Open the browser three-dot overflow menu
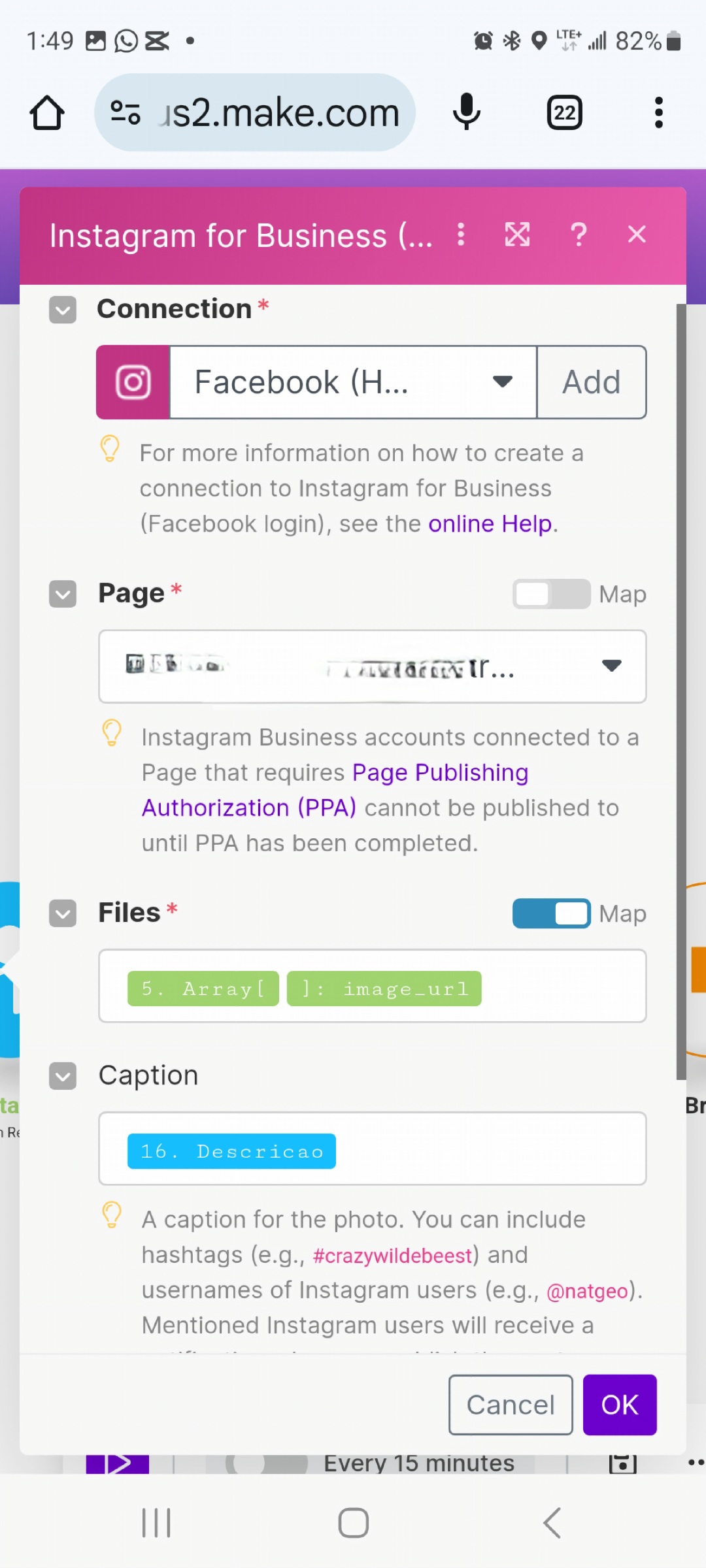The image size is (706, 1568). click(659, 112)
